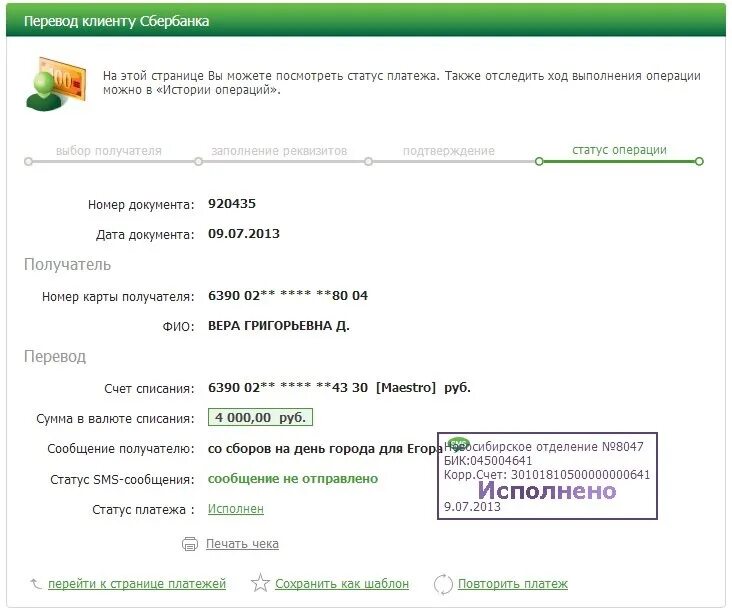Click the amount field 4 000,00 руб.
Screen dimensions: 732x615
pyautogui.click(x=260, y=417)
